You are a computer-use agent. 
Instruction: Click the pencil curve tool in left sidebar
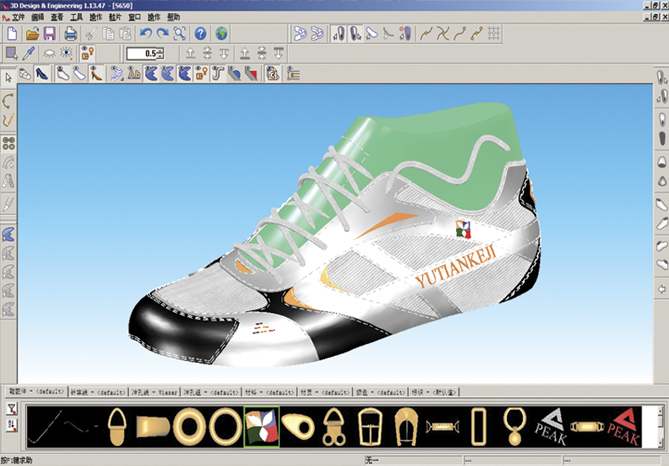coord(8,120)
